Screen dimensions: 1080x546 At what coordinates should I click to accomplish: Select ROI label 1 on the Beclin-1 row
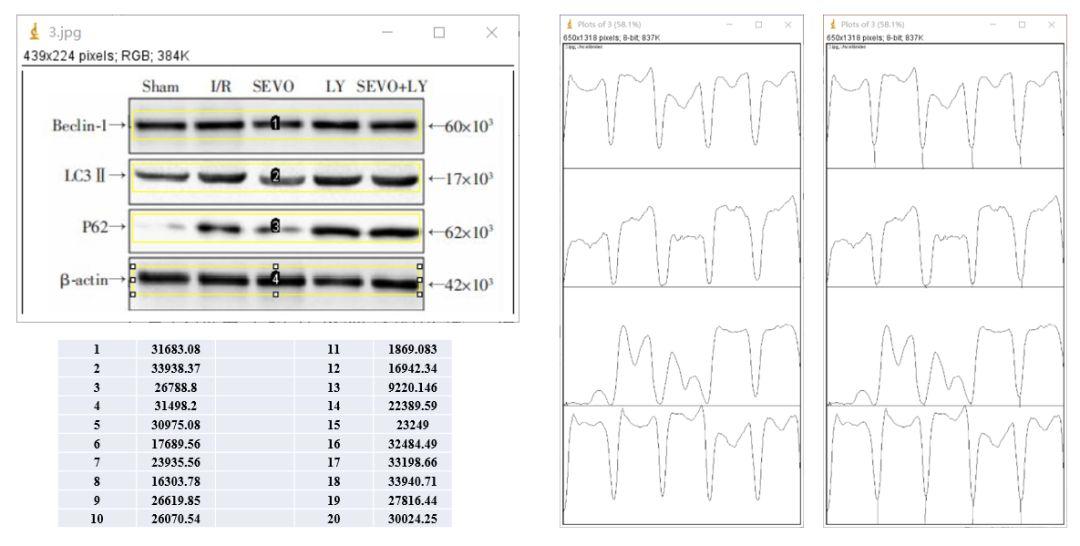pyautogui.click(x=275, y=123)
